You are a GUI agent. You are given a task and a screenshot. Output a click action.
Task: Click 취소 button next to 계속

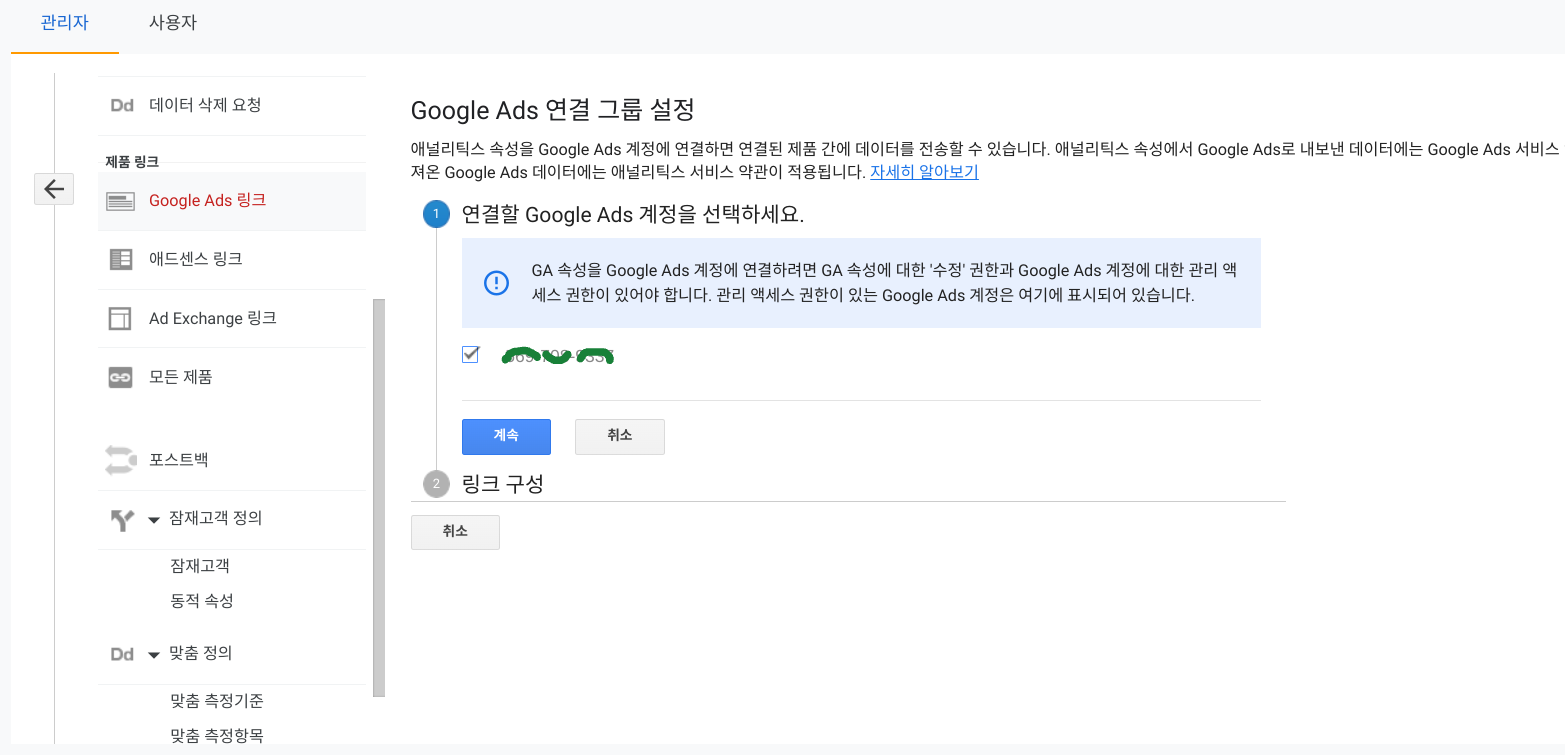pos(620,436)
